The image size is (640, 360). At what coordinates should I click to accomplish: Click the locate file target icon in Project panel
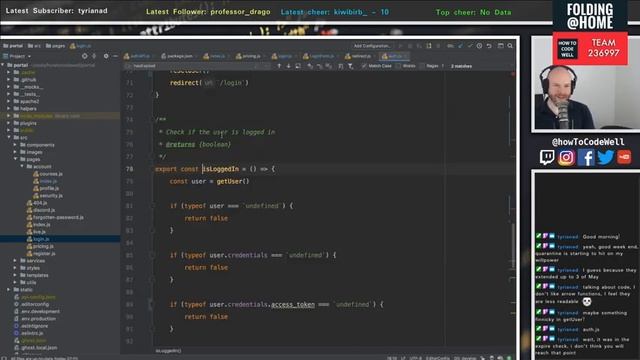point(84,56)
